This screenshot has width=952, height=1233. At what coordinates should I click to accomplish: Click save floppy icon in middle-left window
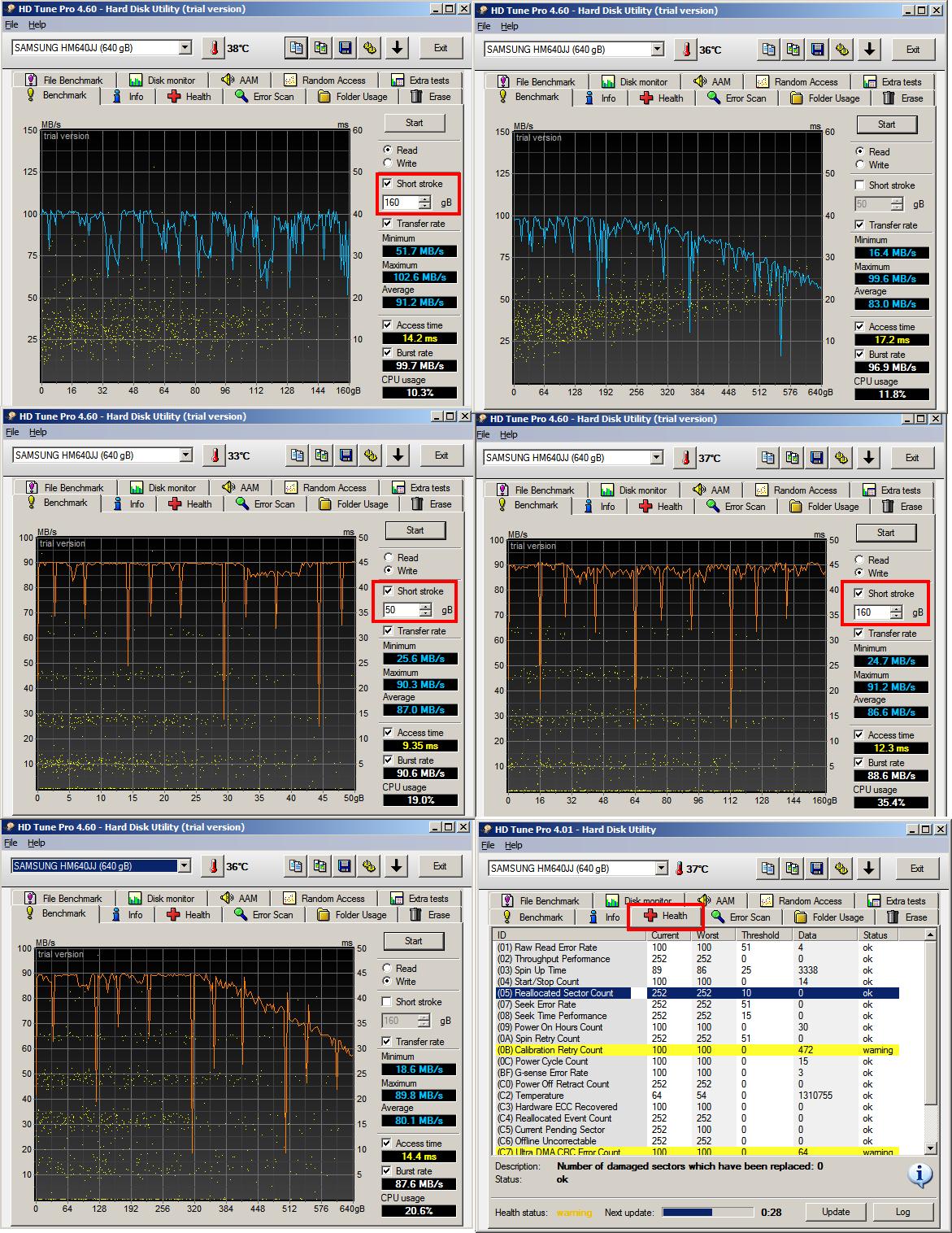[x=346, y=455]
